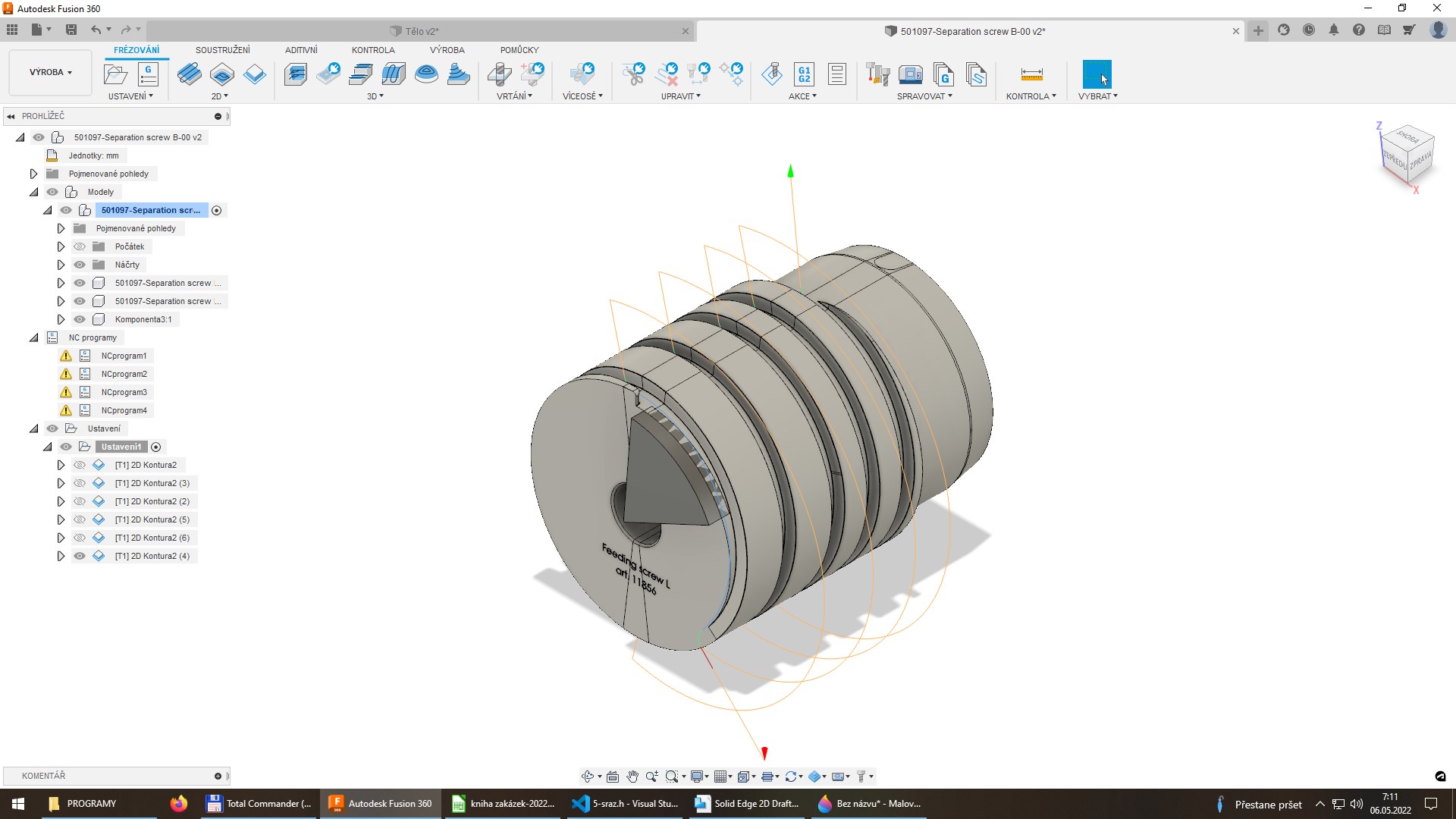Switch to the Tělo v2 document tab
Image resolution: width=1456 pixels, height=819 pixels.
(421, 31)
